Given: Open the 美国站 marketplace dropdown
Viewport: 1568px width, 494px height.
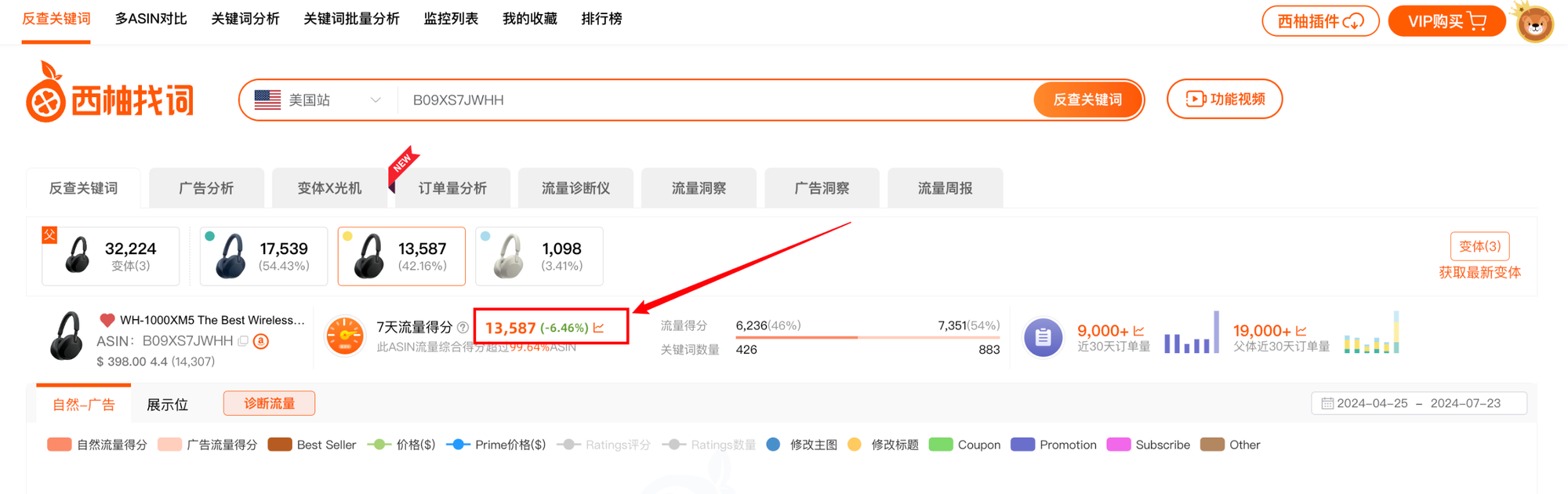Looking at the screenshot, I should 318,100.
